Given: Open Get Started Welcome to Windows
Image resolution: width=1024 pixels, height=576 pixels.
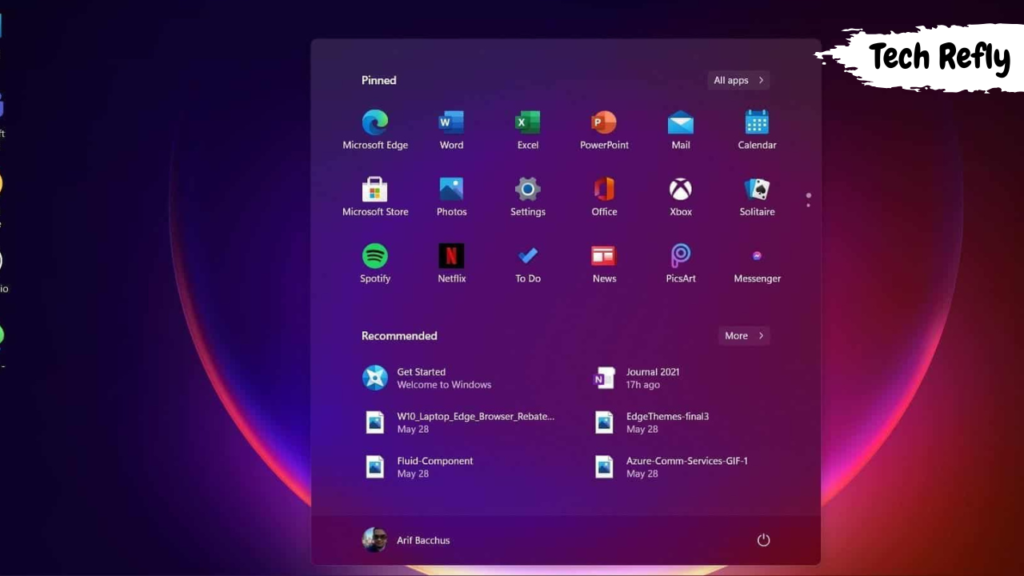Looking at the screenshot, I should tap(427, 378).
